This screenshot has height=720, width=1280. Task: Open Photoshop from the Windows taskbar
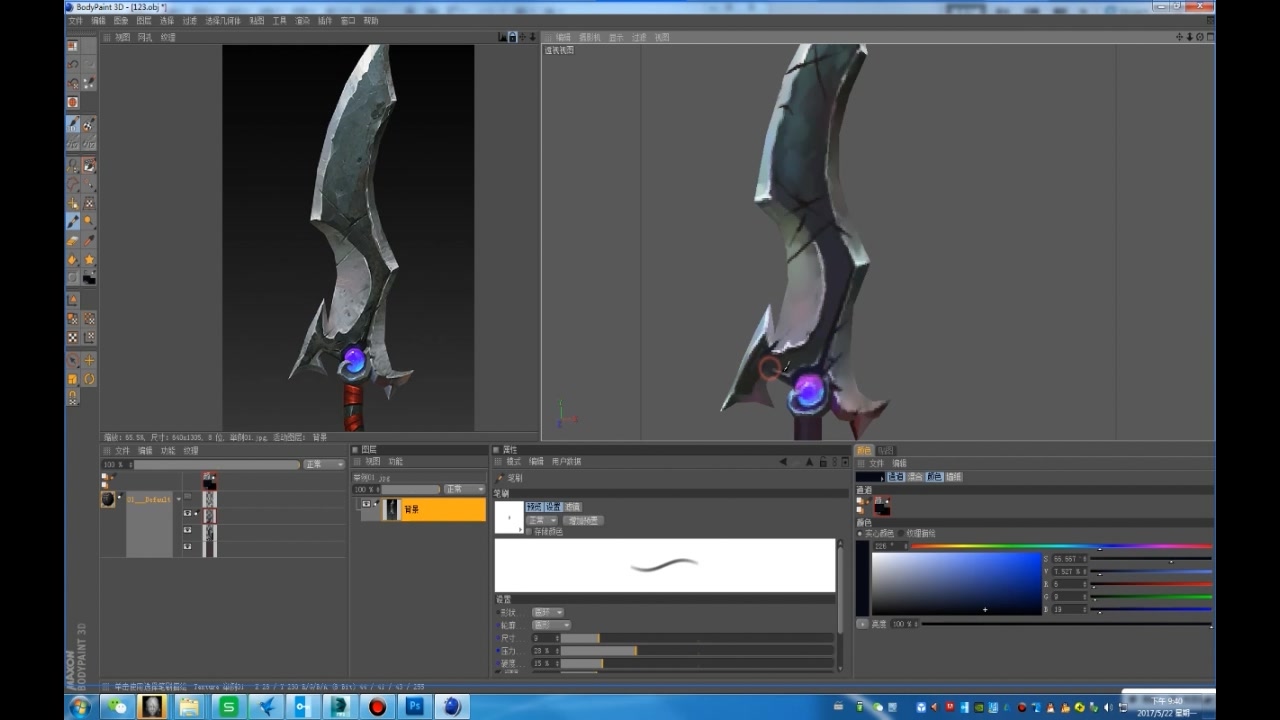pos(414,707)
